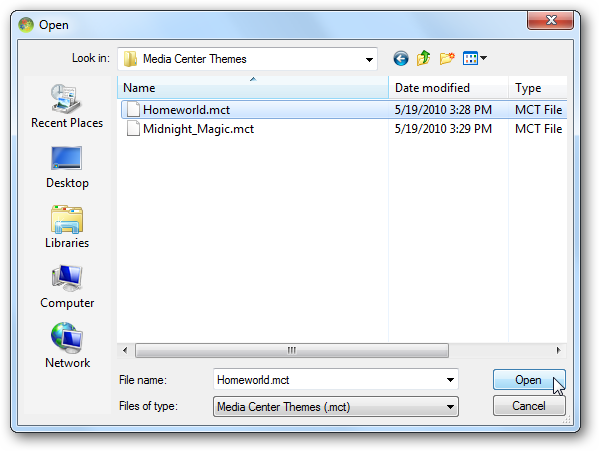Sort files by Date modified column
The height and width of the screenshot is (451, 599).
[x=448, y=88]
